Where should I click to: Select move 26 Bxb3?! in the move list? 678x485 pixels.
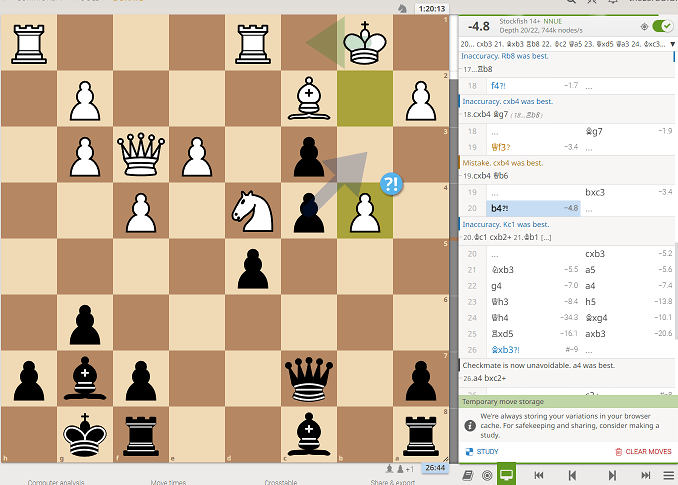533,350
